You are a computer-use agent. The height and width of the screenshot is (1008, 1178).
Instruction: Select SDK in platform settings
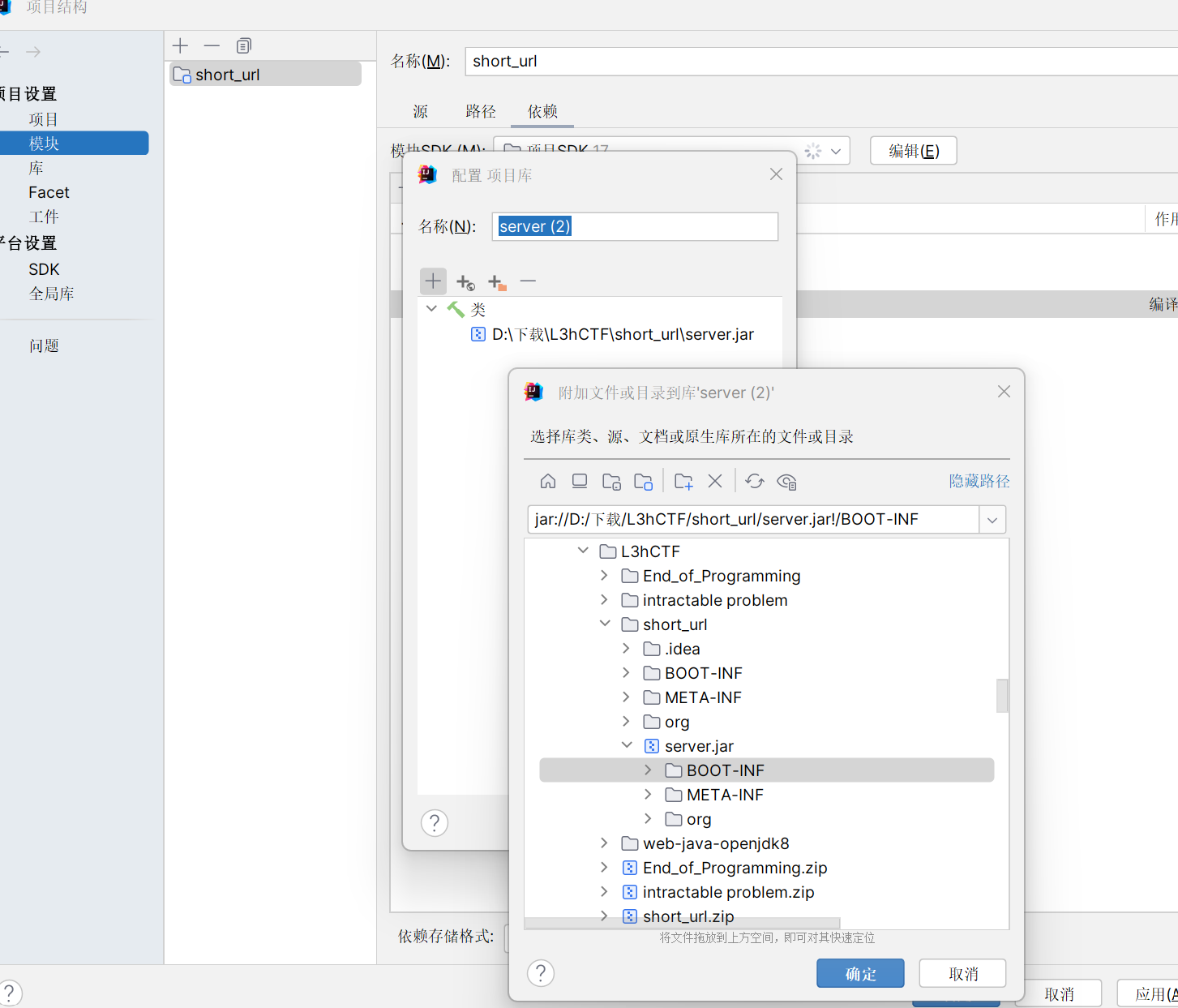(44, 269)
